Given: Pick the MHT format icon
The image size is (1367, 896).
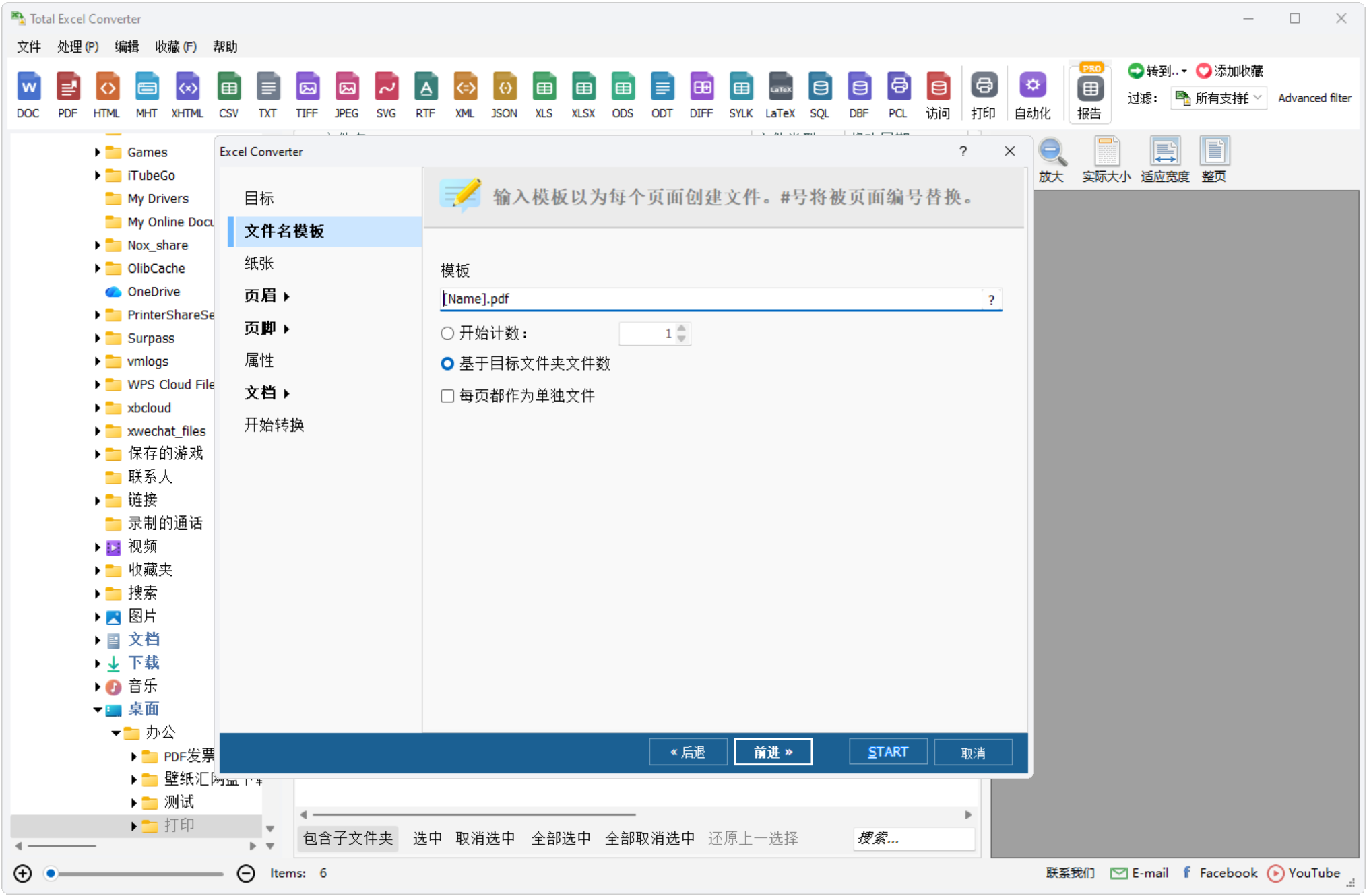Looking at the screenshot, I should [146, 94].
